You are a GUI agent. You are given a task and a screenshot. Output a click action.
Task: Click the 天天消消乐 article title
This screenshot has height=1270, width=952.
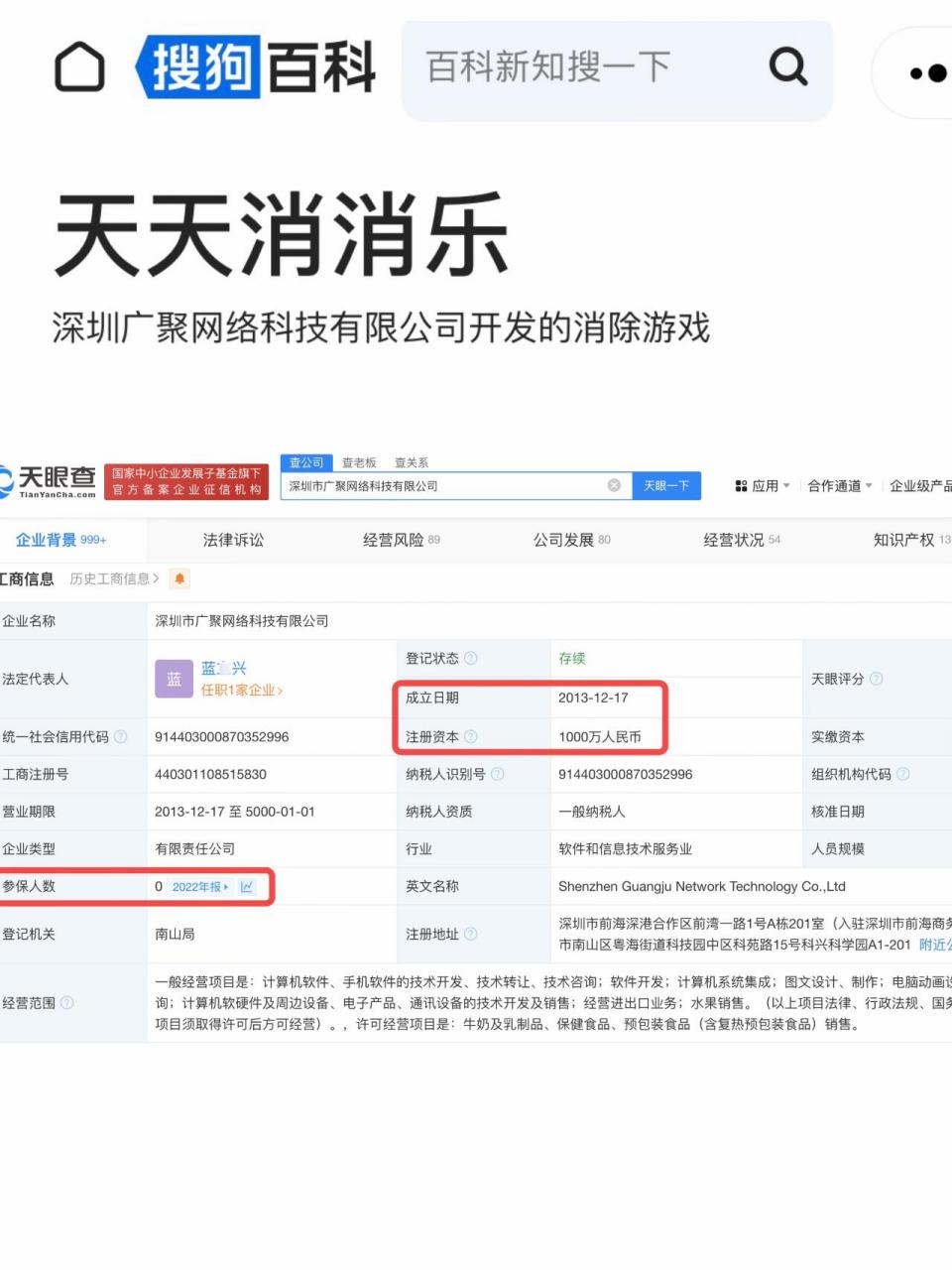pyautogui.click(x=282, y=235)
